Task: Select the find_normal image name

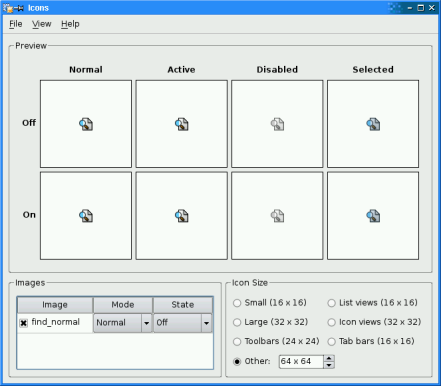Action: coord(56,322)
